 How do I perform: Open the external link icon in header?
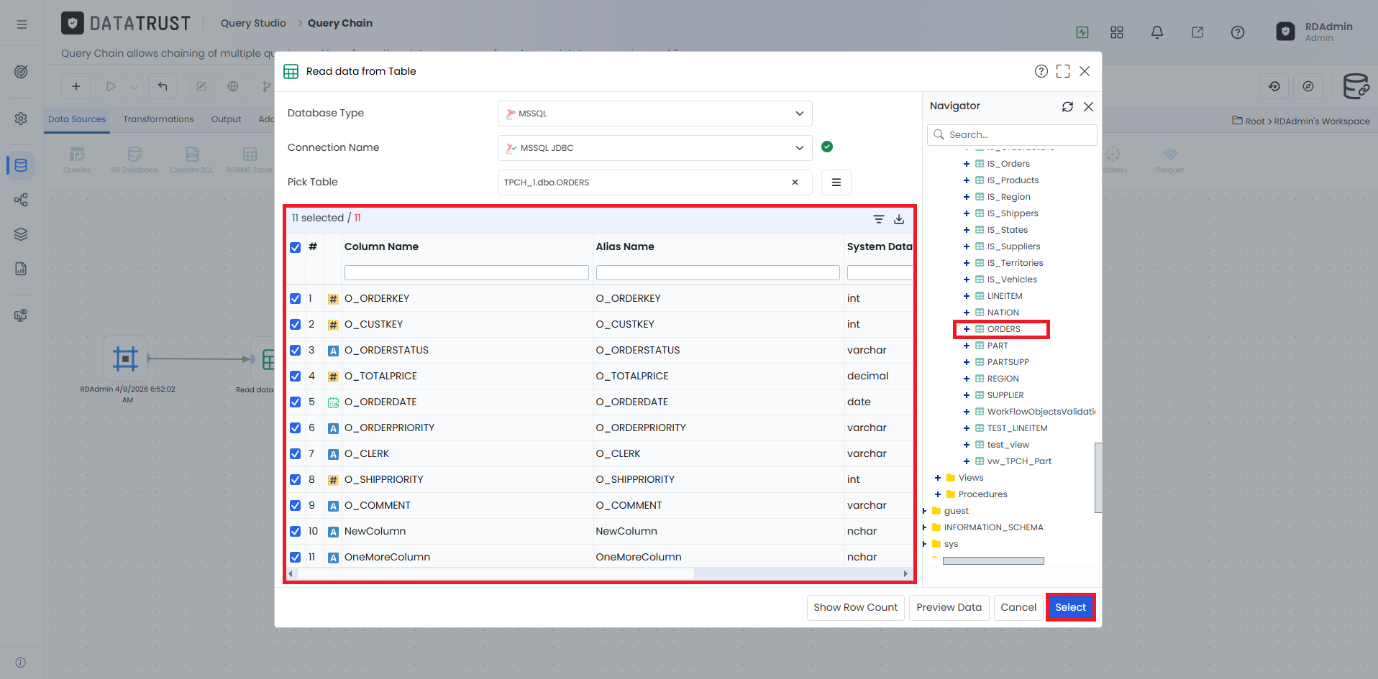point(1197,32)
